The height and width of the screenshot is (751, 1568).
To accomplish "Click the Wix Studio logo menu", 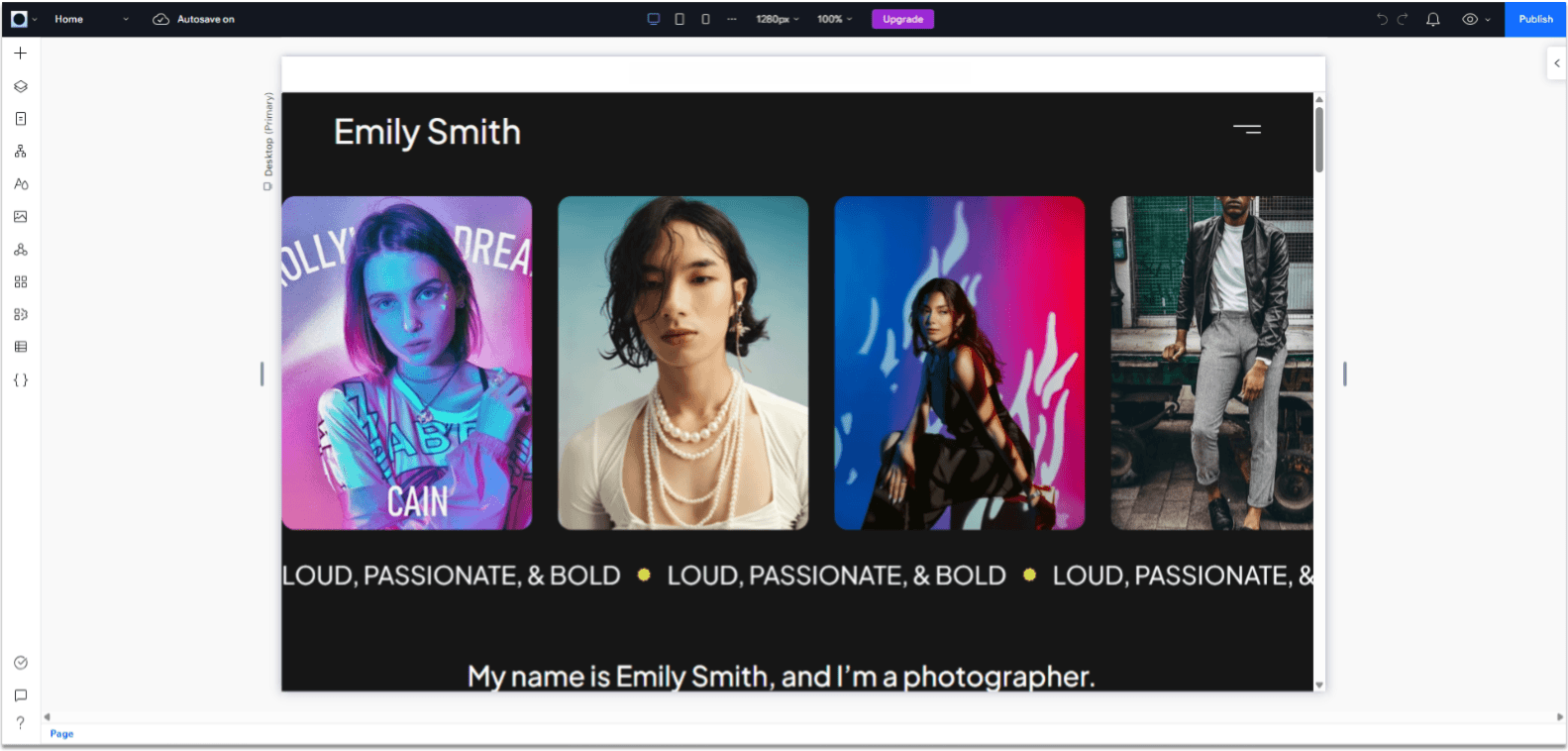I will pyautogui.click(x=19, y=19).
